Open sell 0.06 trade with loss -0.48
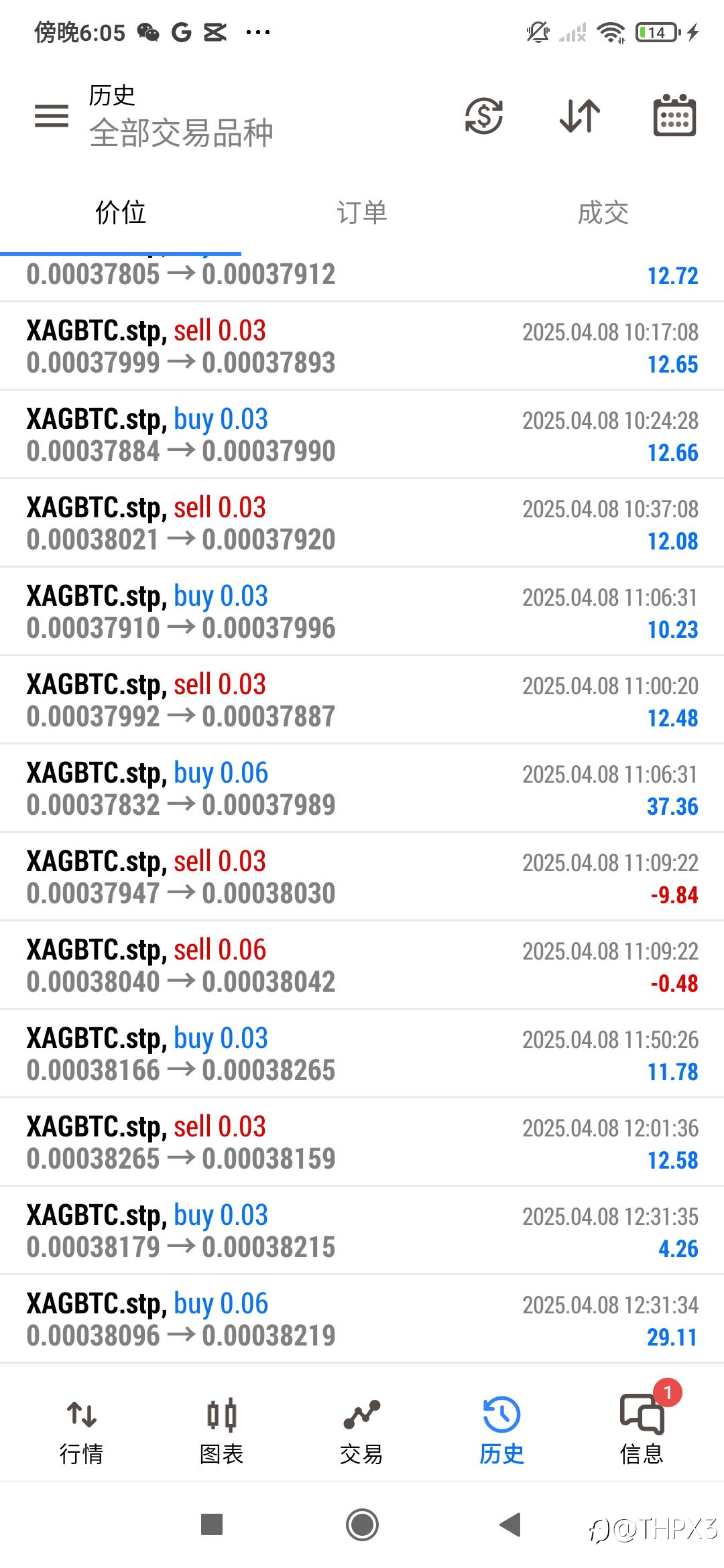Screen dimensions: 724x1568 (362, 965)
